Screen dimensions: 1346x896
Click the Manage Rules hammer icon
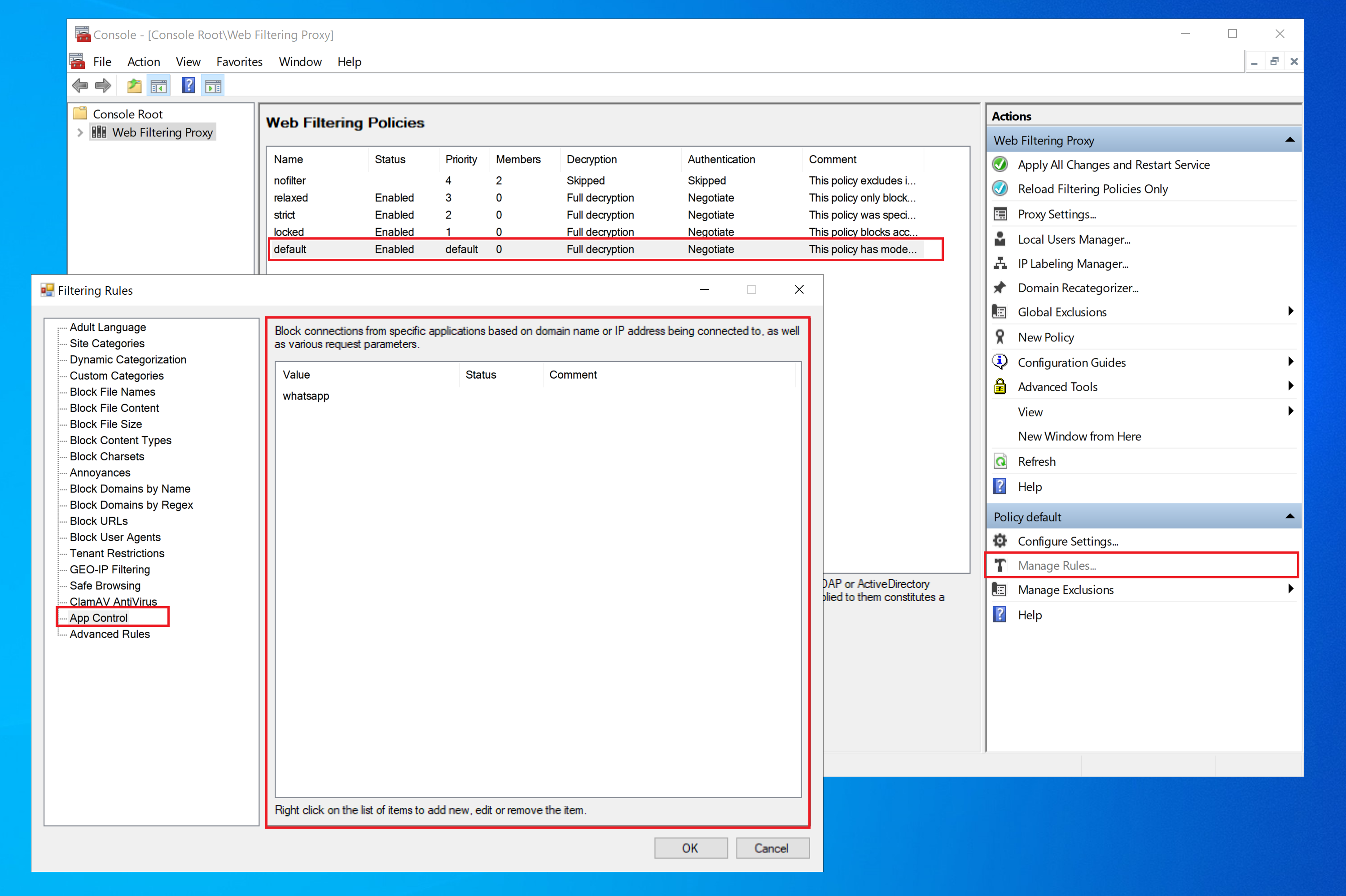click(1000, 565)
